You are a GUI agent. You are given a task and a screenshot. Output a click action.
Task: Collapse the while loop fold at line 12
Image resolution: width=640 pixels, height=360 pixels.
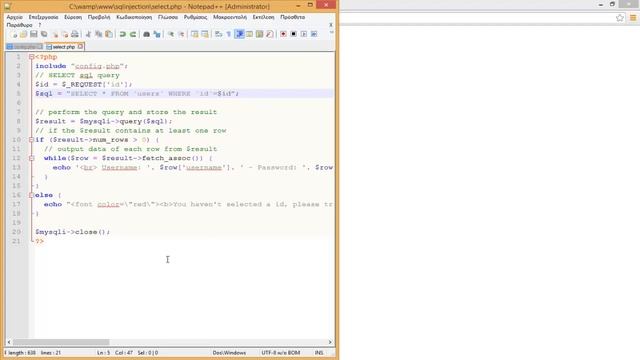coord(31,158)
